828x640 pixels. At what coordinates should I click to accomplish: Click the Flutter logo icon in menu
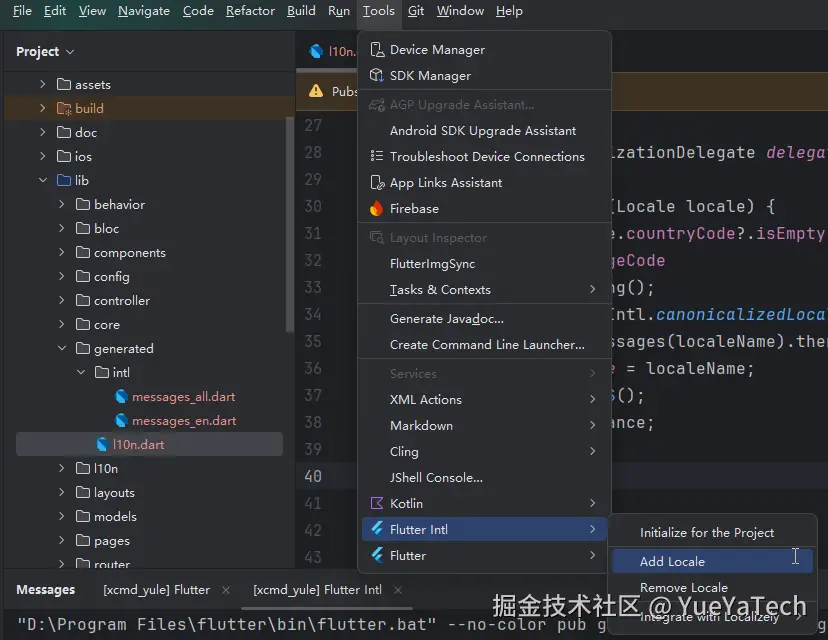pyautogui.click(x=377, y=555)
